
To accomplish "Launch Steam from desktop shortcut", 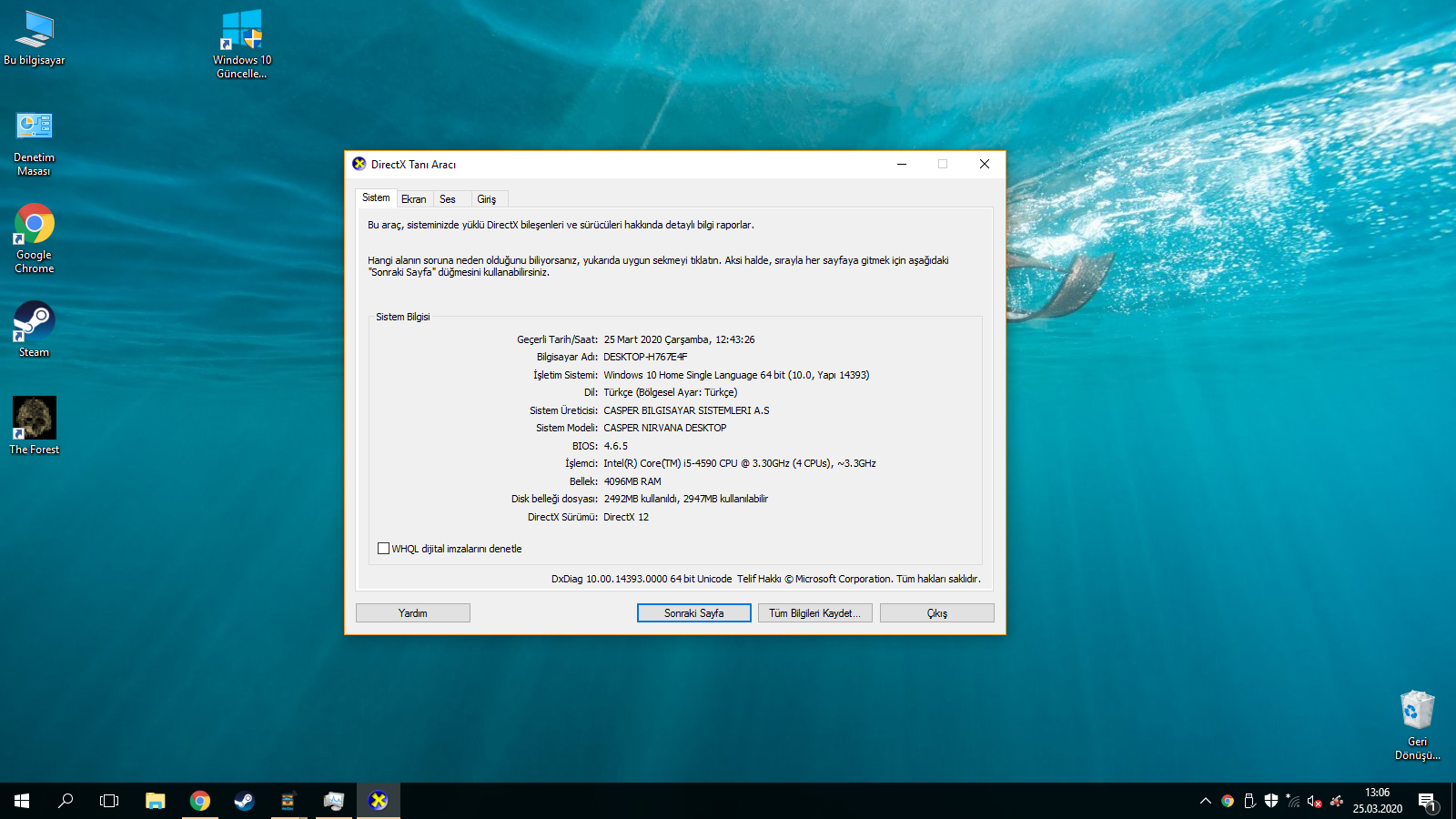I will 35,329.
